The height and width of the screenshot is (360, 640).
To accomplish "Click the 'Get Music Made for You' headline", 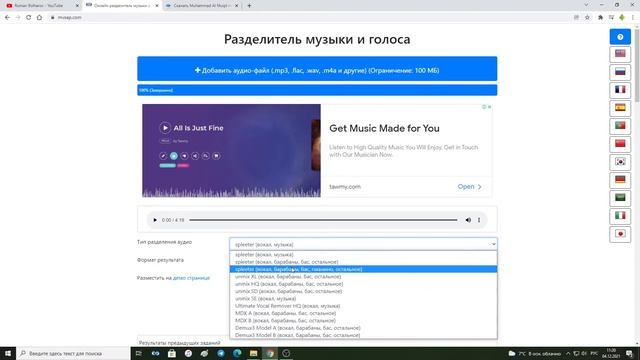I will pyautogui.click(x=384, y=128).
